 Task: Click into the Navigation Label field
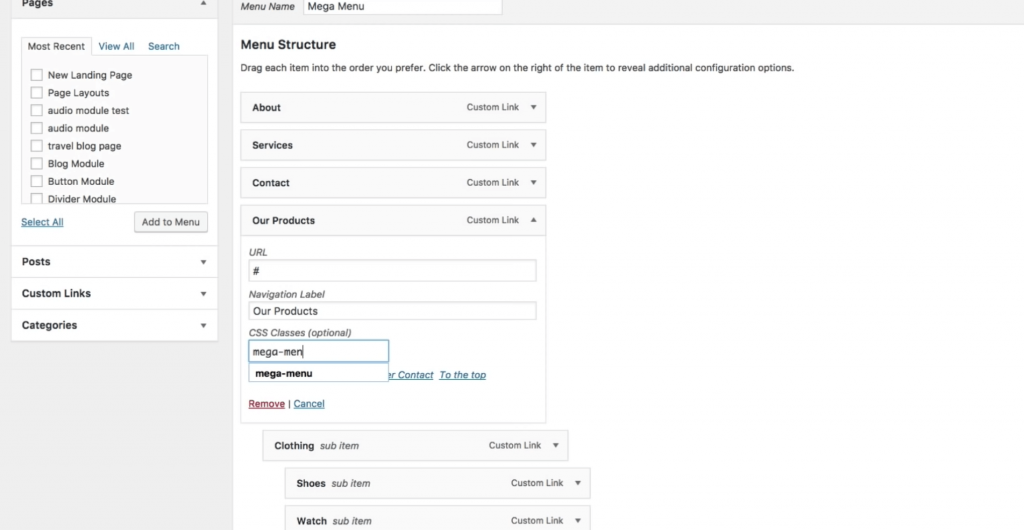click(392, 311)
